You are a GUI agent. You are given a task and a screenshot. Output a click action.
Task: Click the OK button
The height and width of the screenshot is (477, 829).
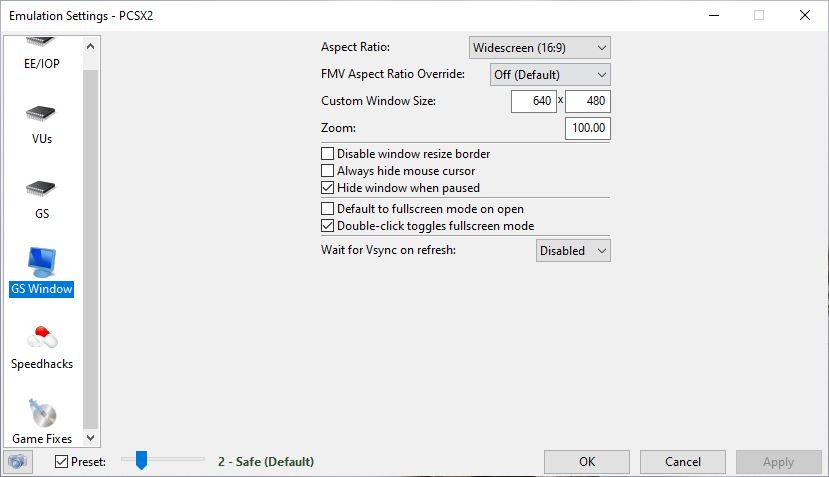click(x=587, y=462)
